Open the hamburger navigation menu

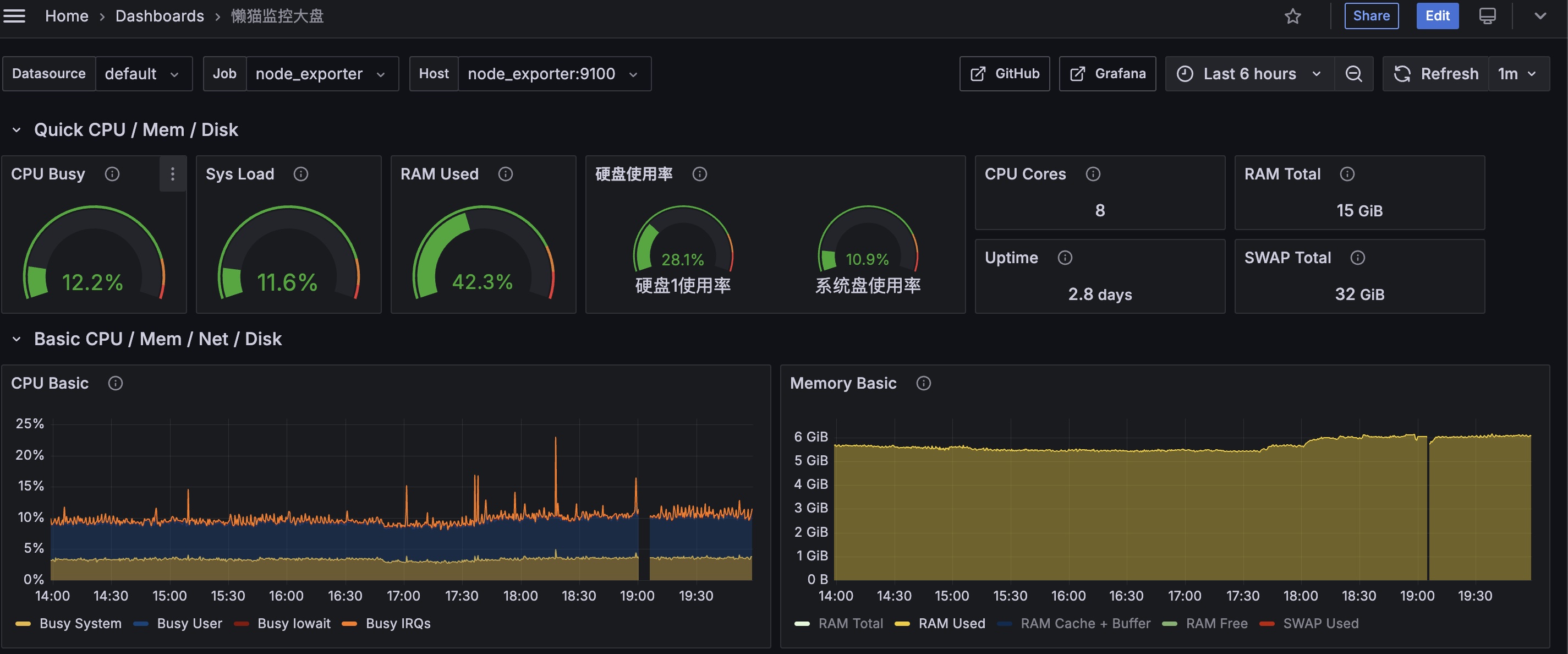[x=14, y=16]
